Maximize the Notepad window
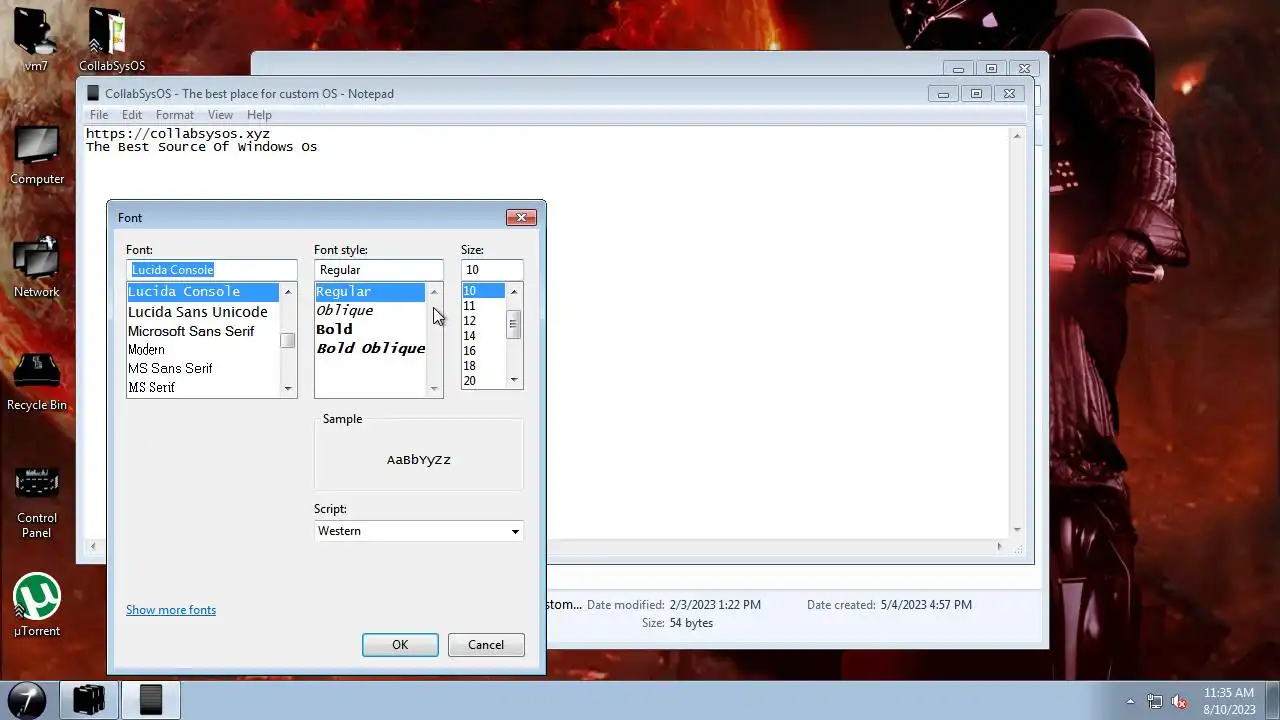 977,94
